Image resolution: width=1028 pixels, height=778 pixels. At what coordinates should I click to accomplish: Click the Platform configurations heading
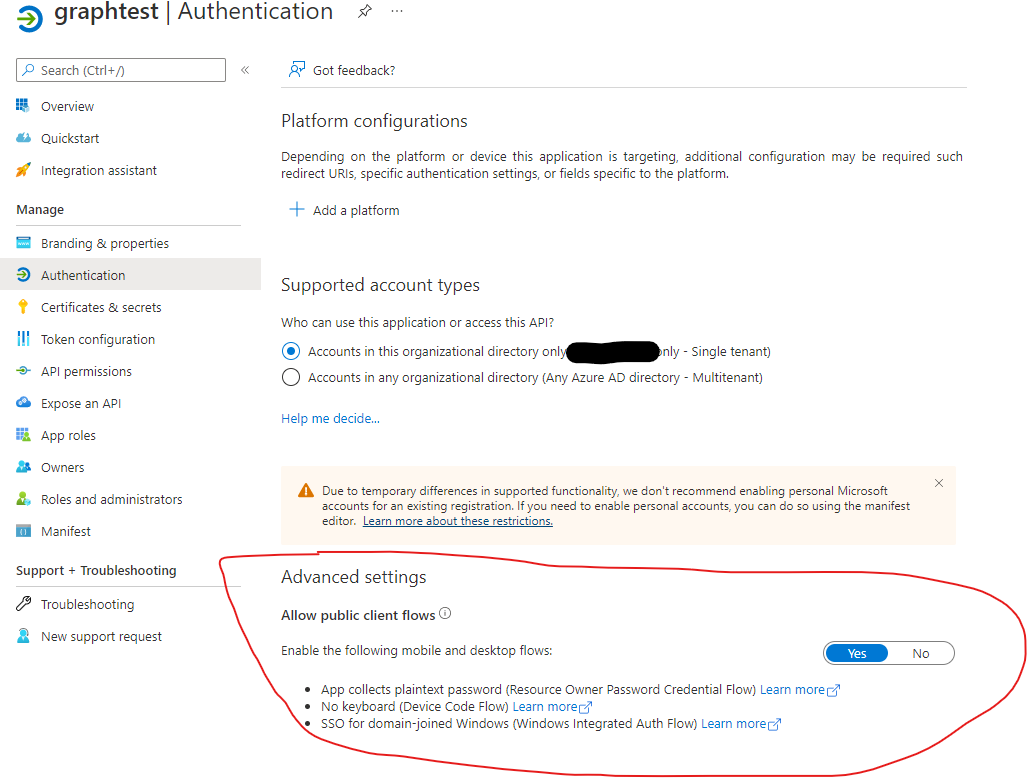[374, 121]
